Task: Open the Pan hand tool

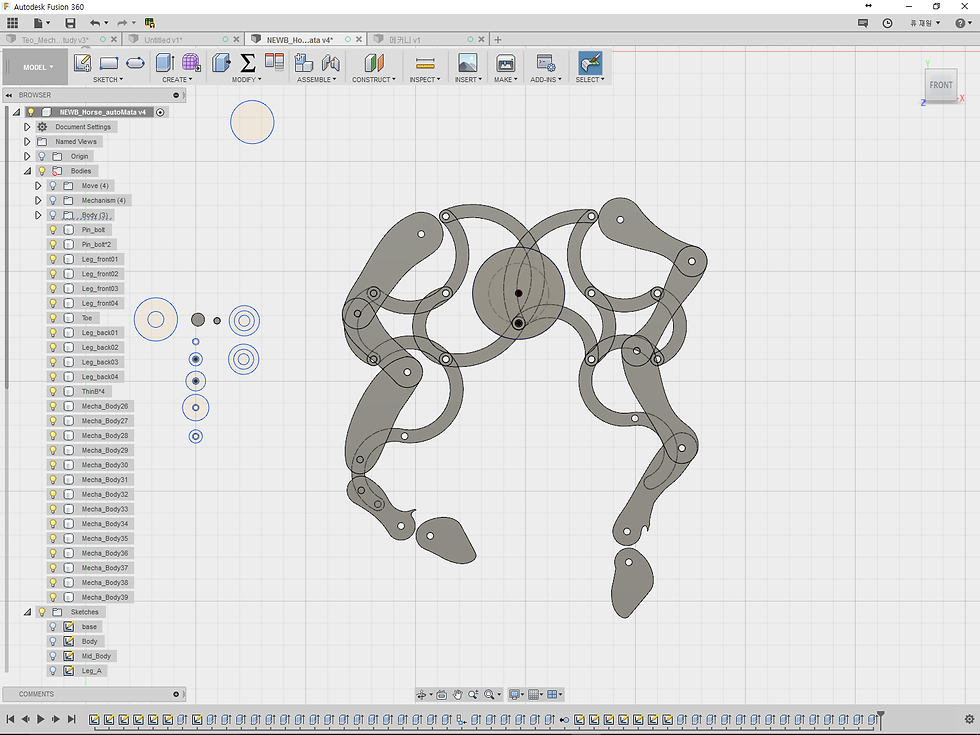Action: 457,694
